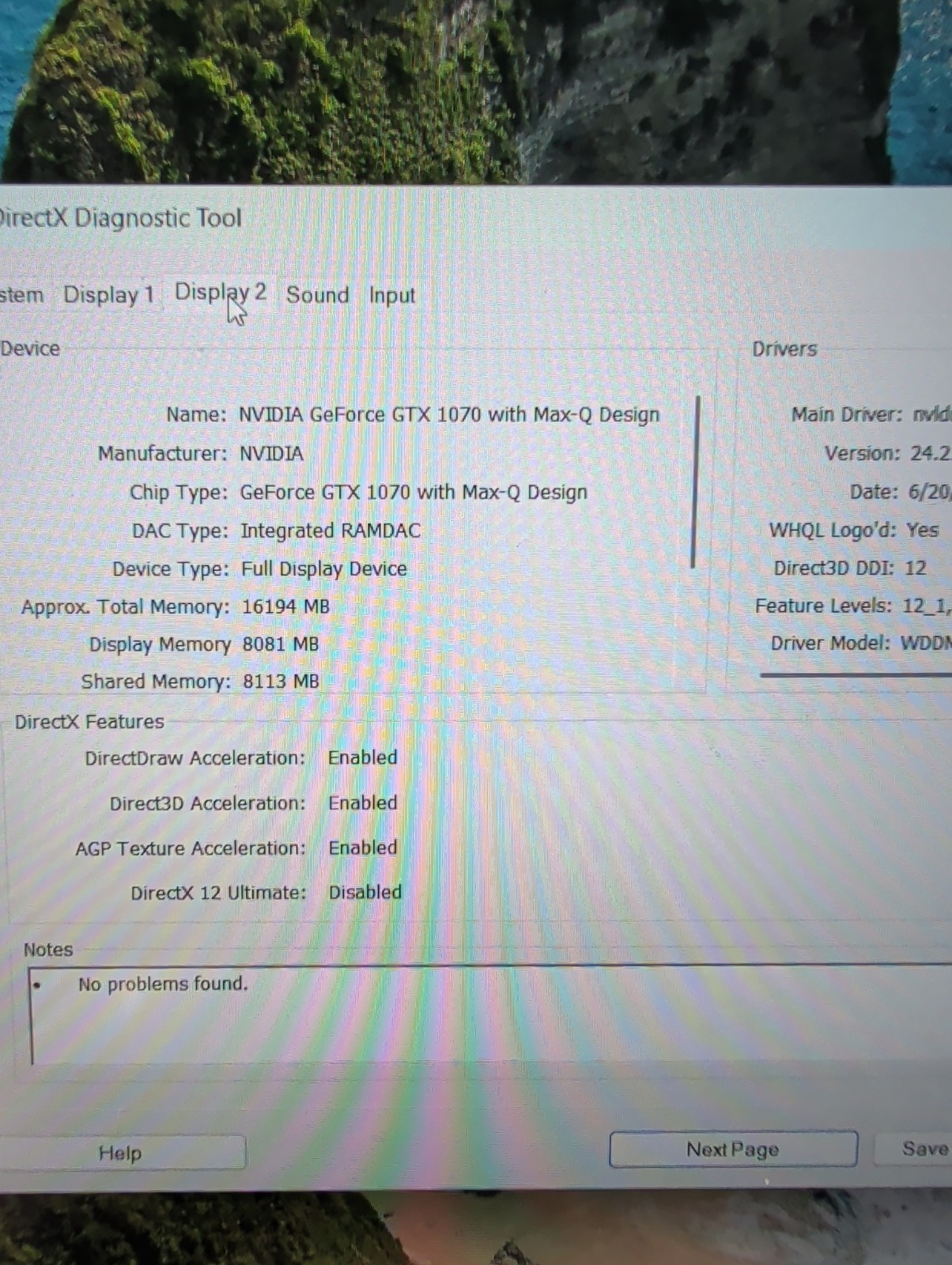Screen dimensions: 952x1265
Task: Open the Input tab
Action: (x=391, y=295)
